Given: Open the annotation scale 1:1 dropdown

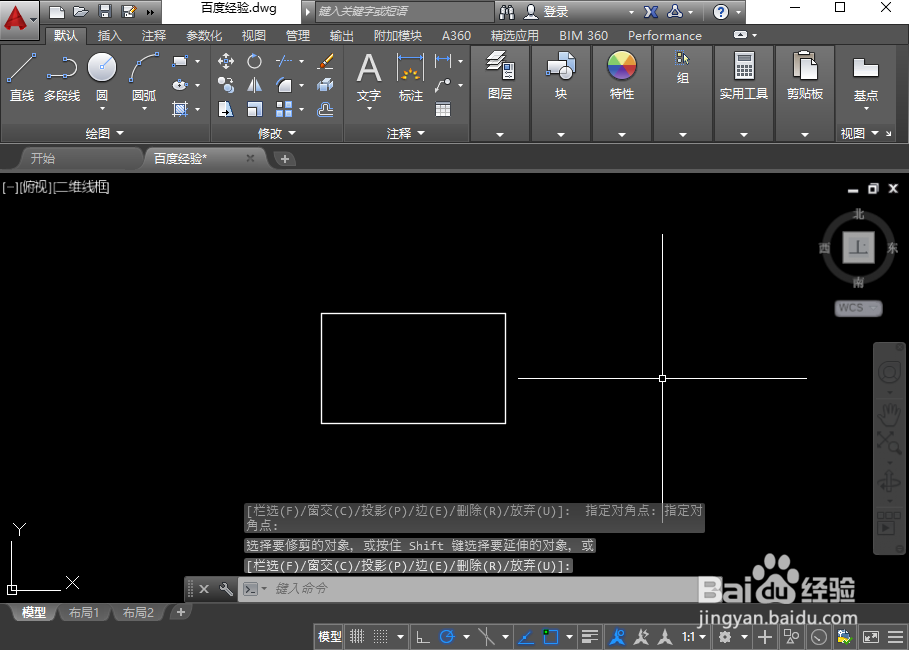Looking at the screenshot, I should 694,637.
